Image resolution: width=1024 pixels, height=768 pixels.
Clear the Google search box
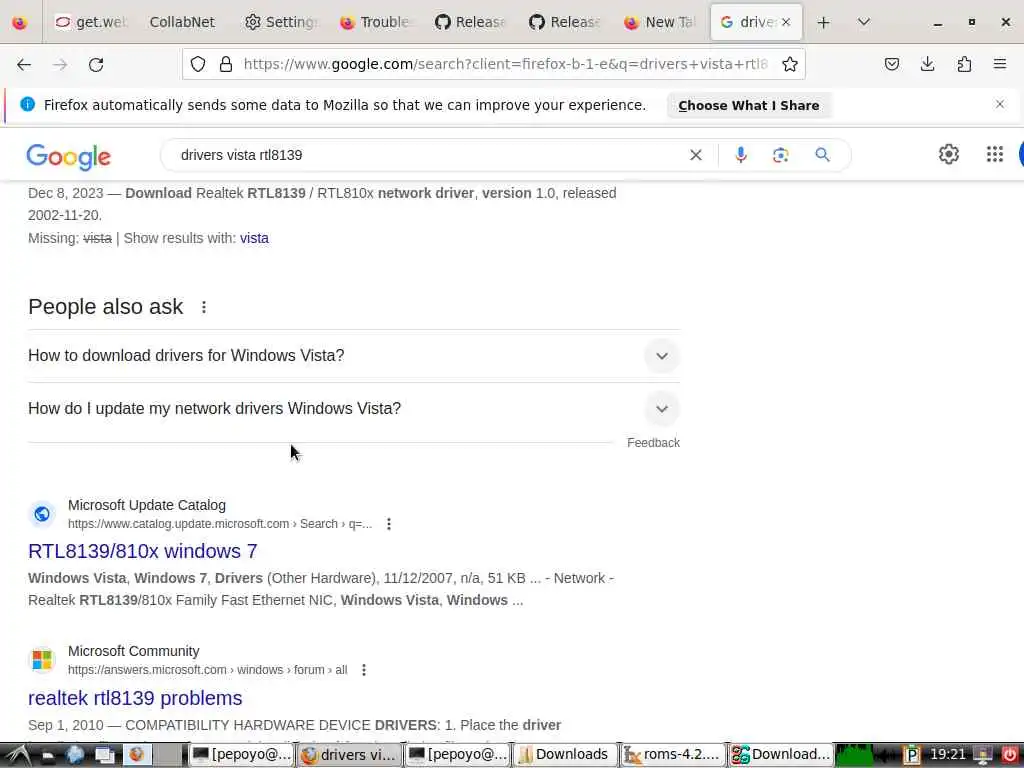click(x=696, y=155)
